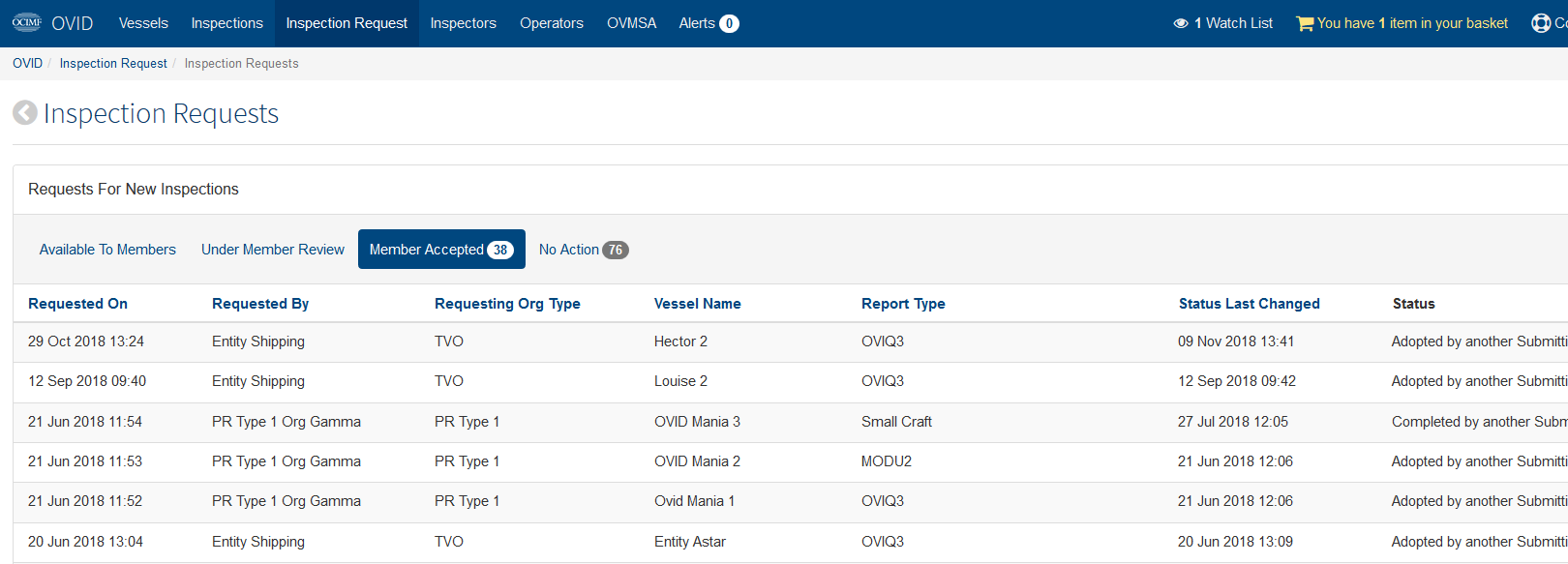Click the lifebuoy support icon
Image resolution: width=1568 pixels, height=564 pixels.
(1541, 23)
